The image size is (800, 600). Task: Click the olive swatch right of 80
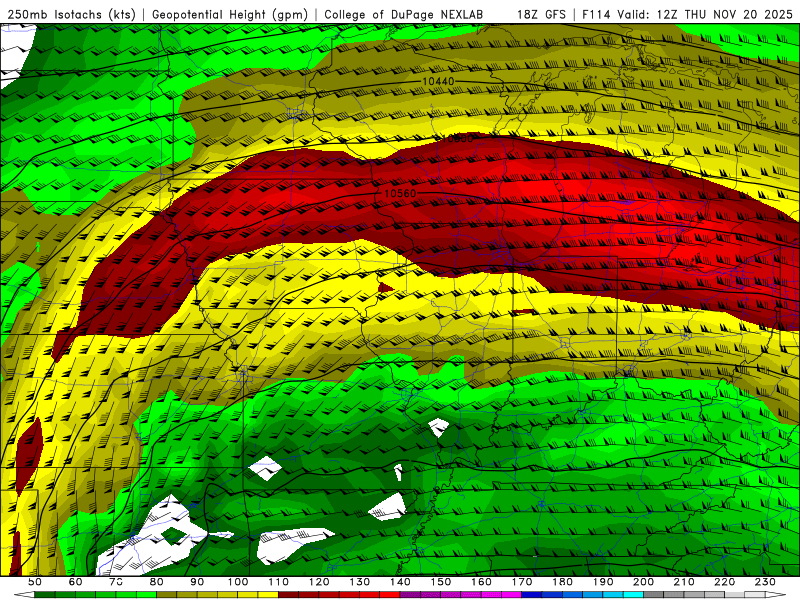click(167, 595)
